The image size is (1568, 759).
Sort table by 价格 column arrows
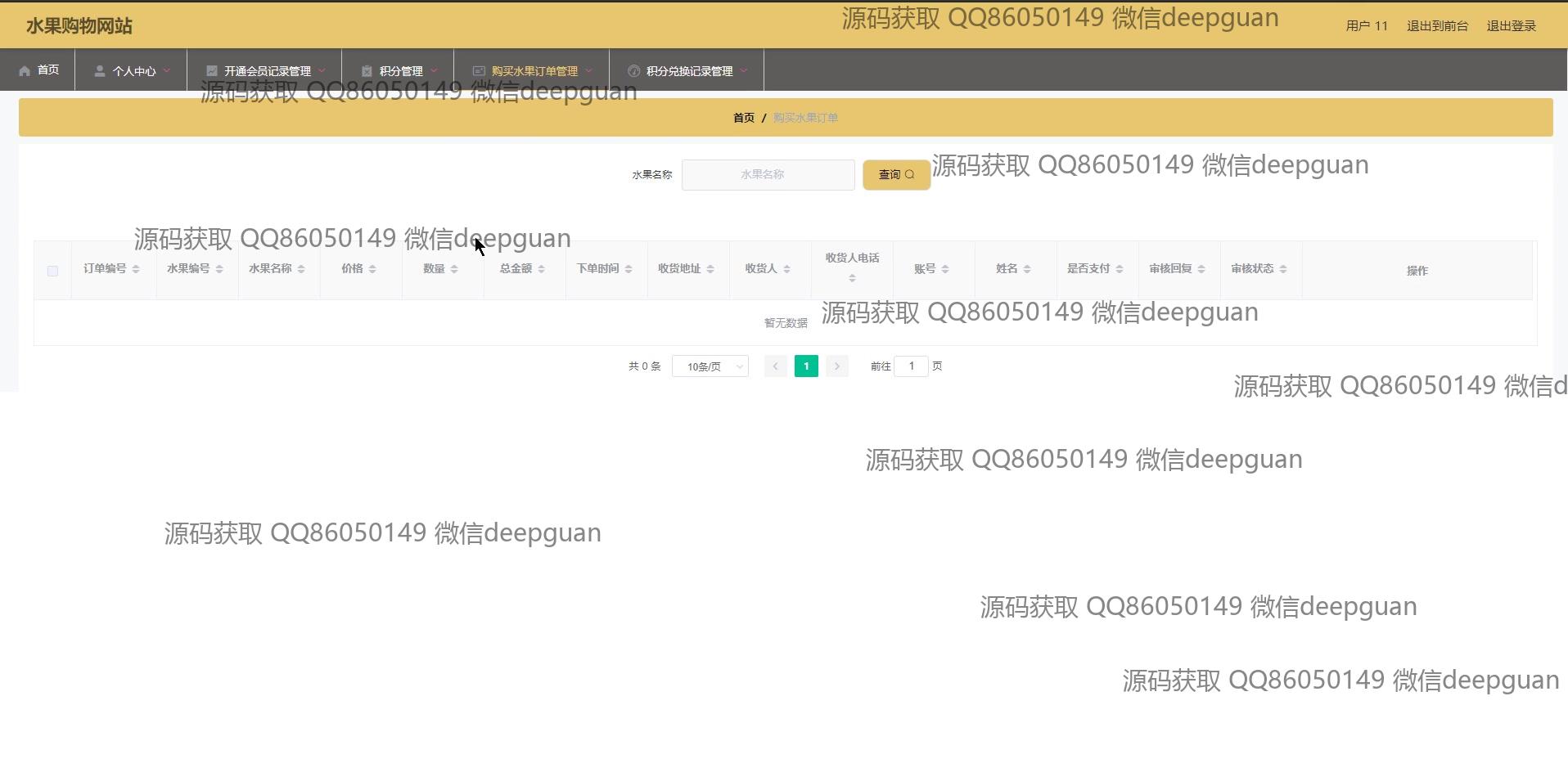pos(372,269)
